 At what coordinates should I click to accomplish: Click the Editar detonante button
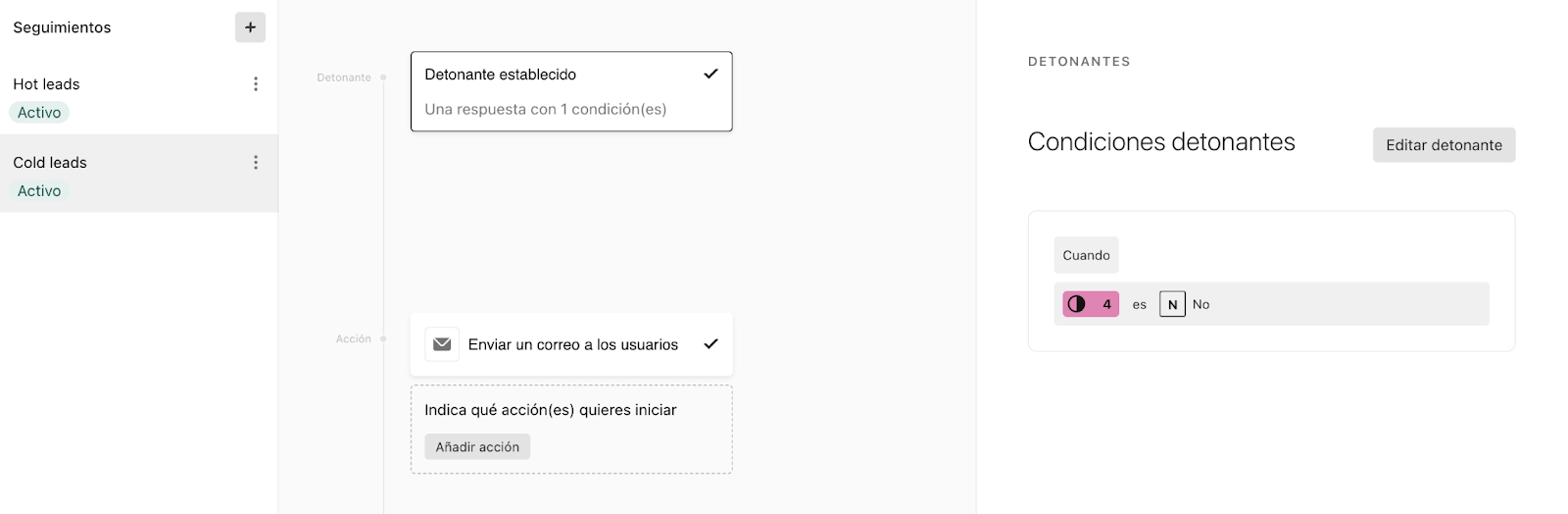(1444, 145)
